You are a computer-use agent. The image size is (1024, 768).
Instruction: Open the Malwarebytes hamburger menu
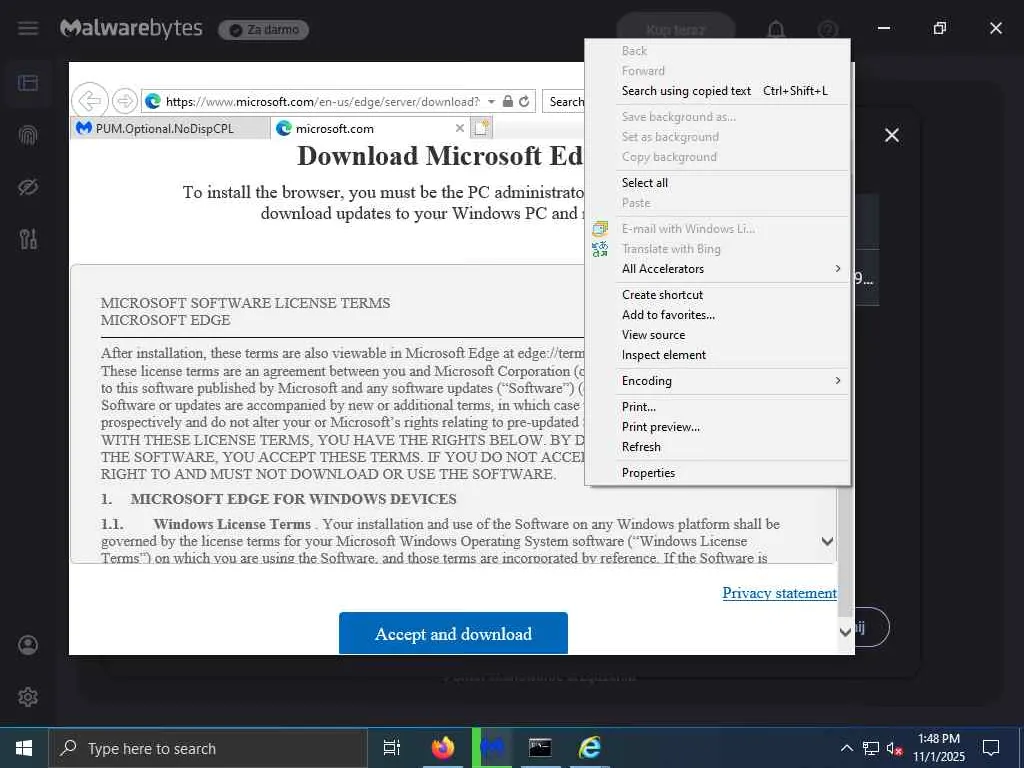click(28, 29)
